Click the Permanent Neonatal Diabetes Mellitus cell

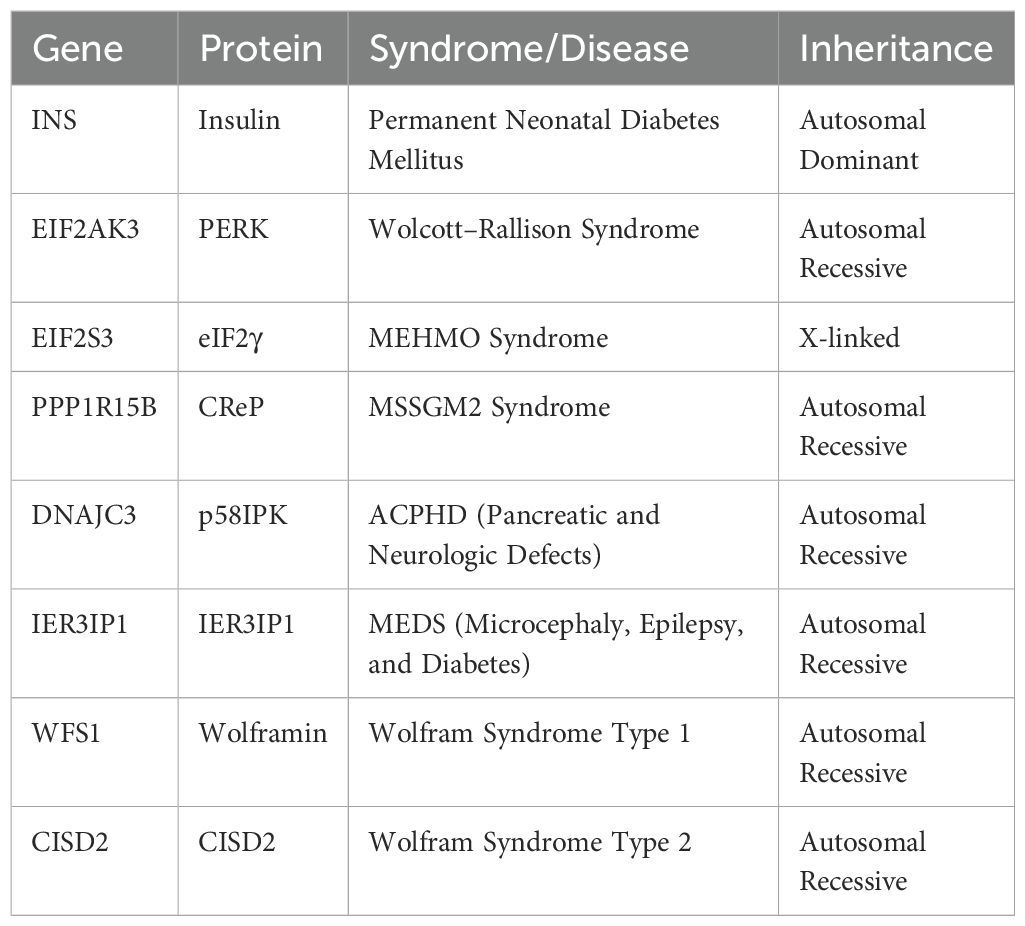pos(544,140)
